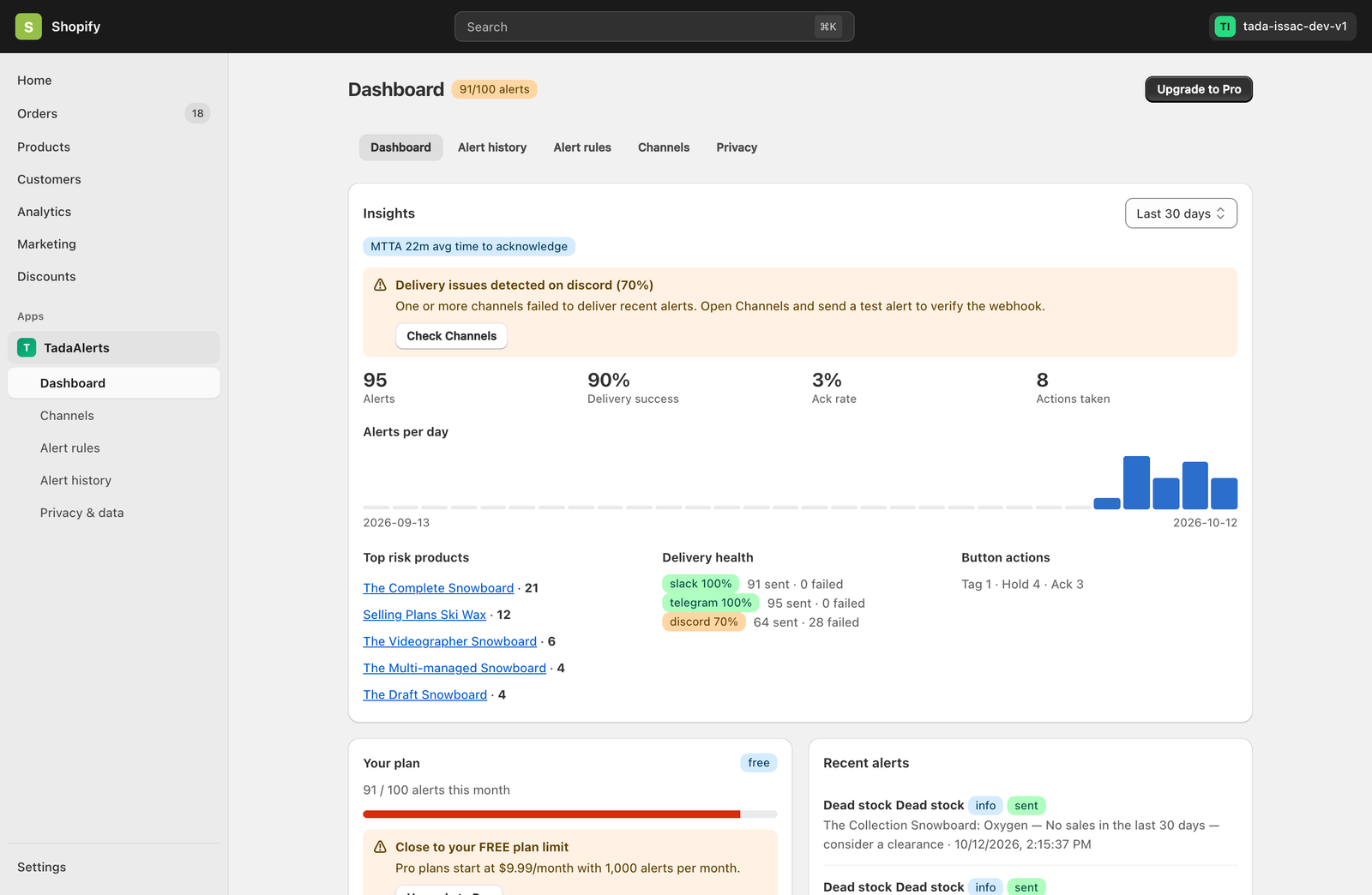Switch to the Channels tab
The image size is (1372, 895).
click(x=664, y=147)
